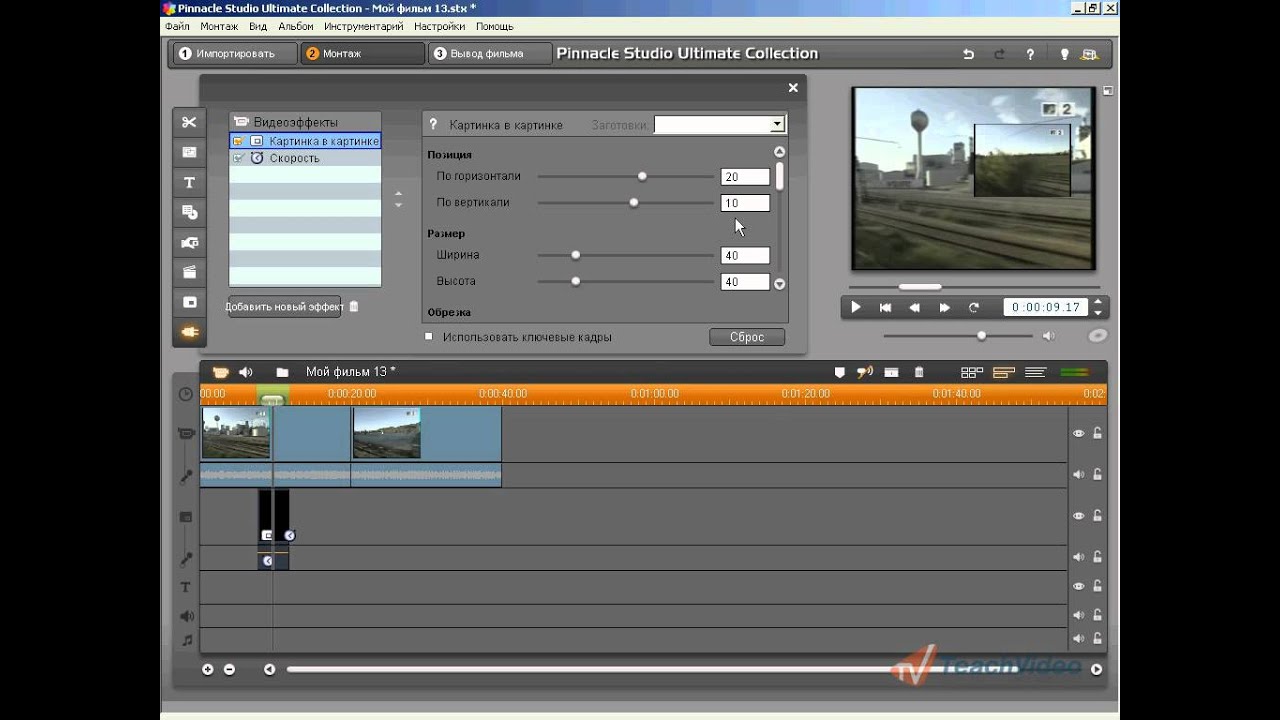The height and width of the screenshot is (720, 1280).
Task: Open help via top bar question mark
Action: coord(1030,54)
